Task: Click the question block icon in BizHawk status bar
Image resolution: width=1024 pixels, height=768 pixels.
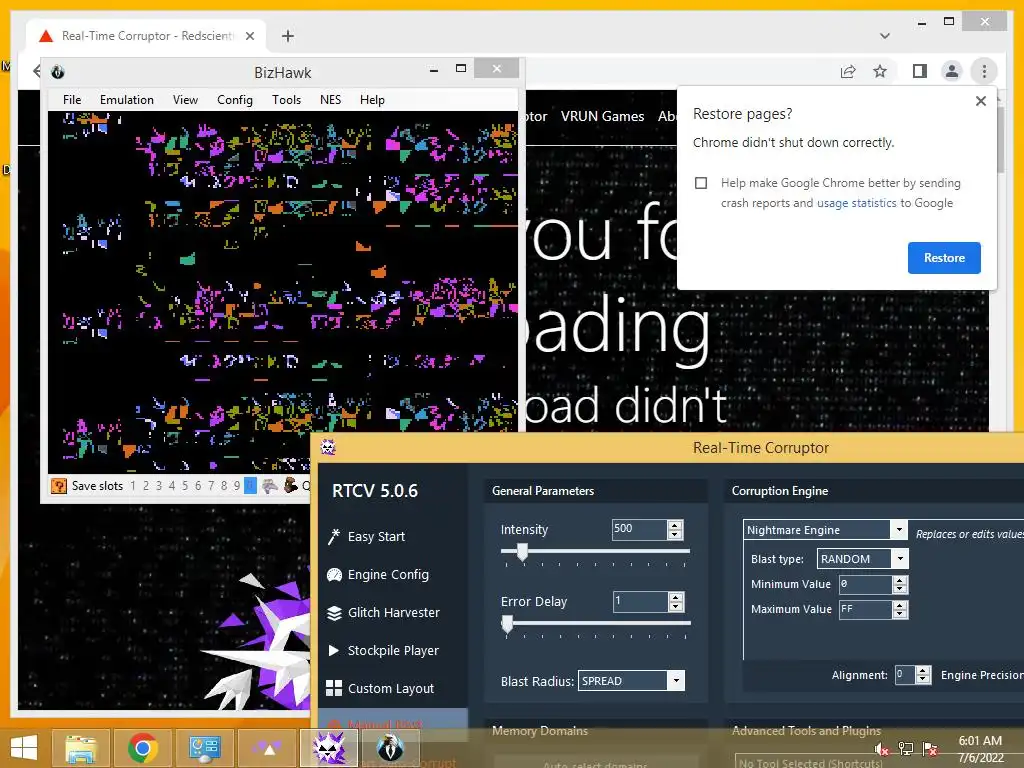Action: point(59,486)
